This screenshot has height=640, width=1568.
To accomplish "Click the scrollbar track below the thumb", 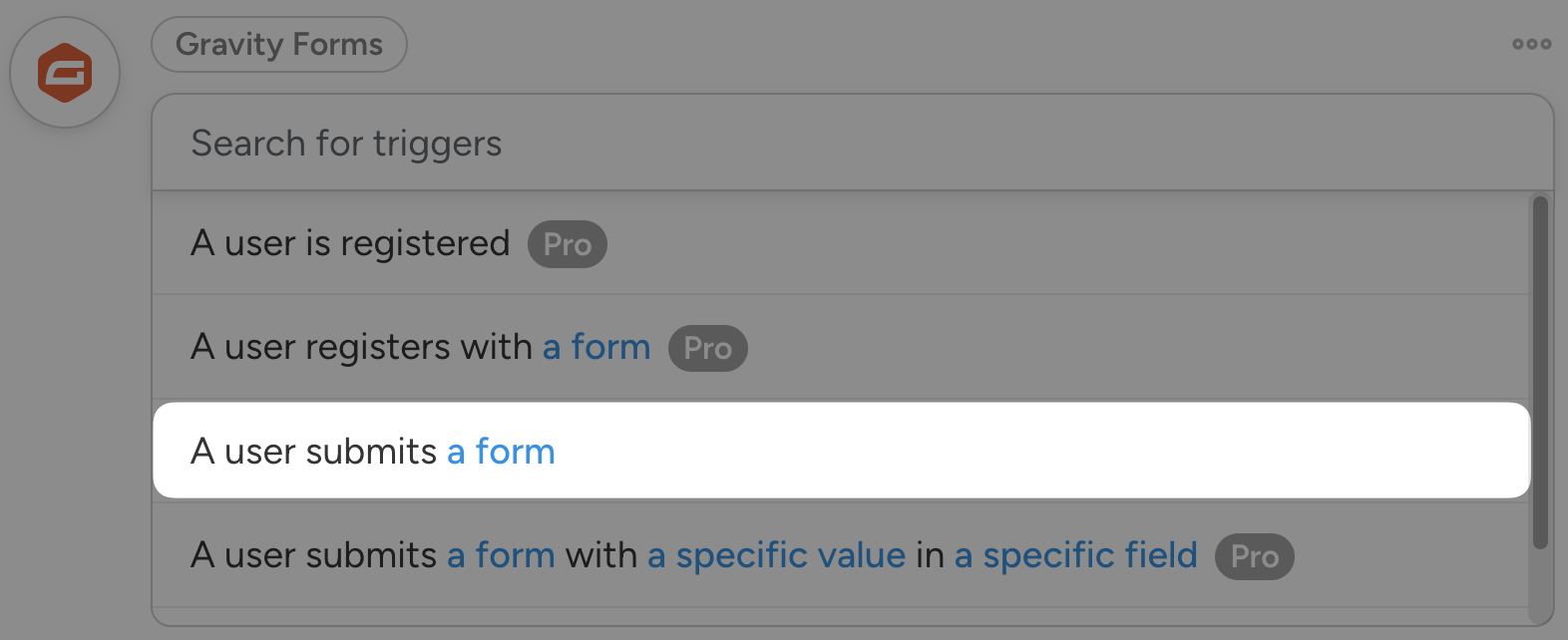I will point(1540,588).
